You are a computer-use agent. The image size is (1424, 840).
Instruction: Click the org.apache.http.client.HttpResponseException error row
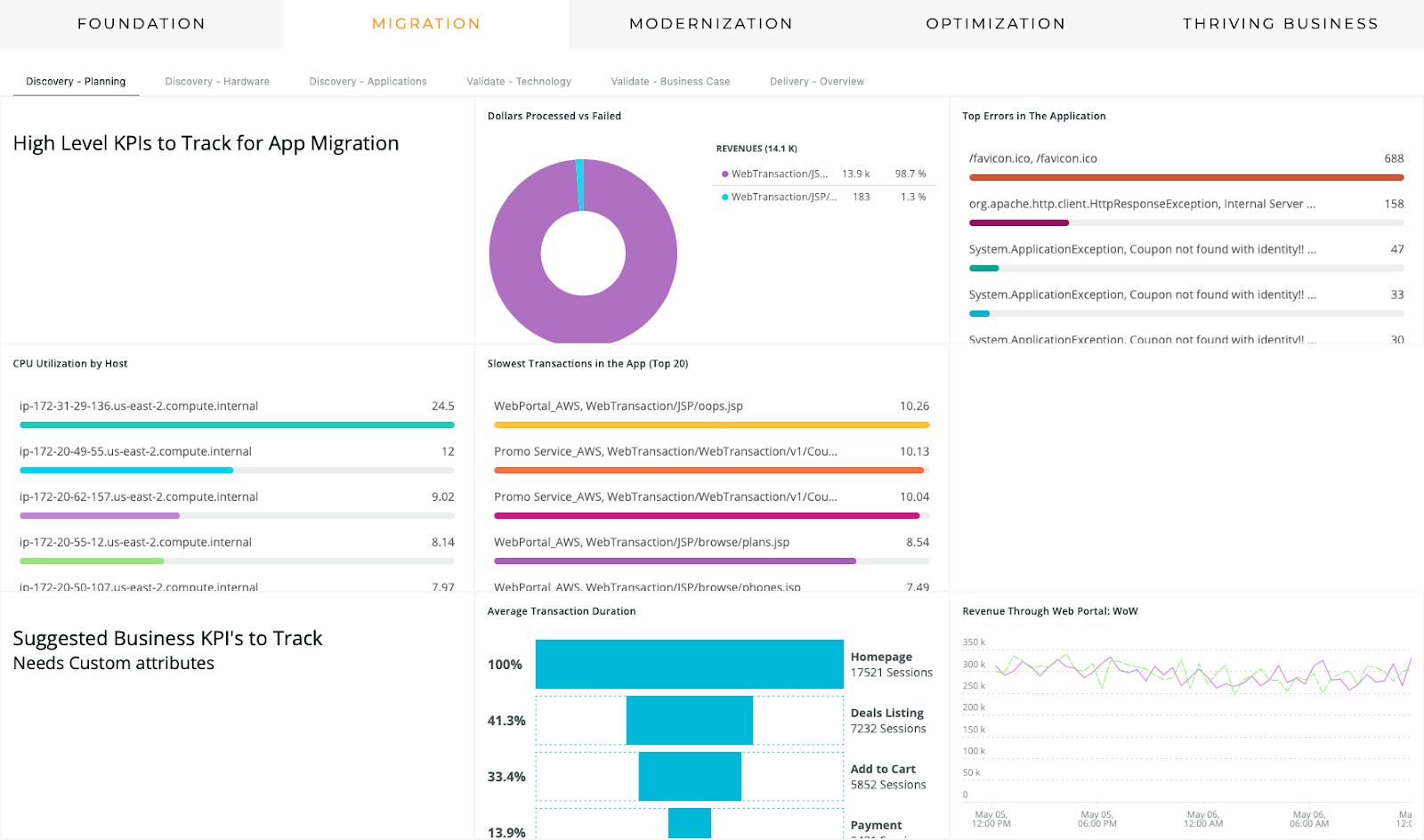click(1186, 212)
